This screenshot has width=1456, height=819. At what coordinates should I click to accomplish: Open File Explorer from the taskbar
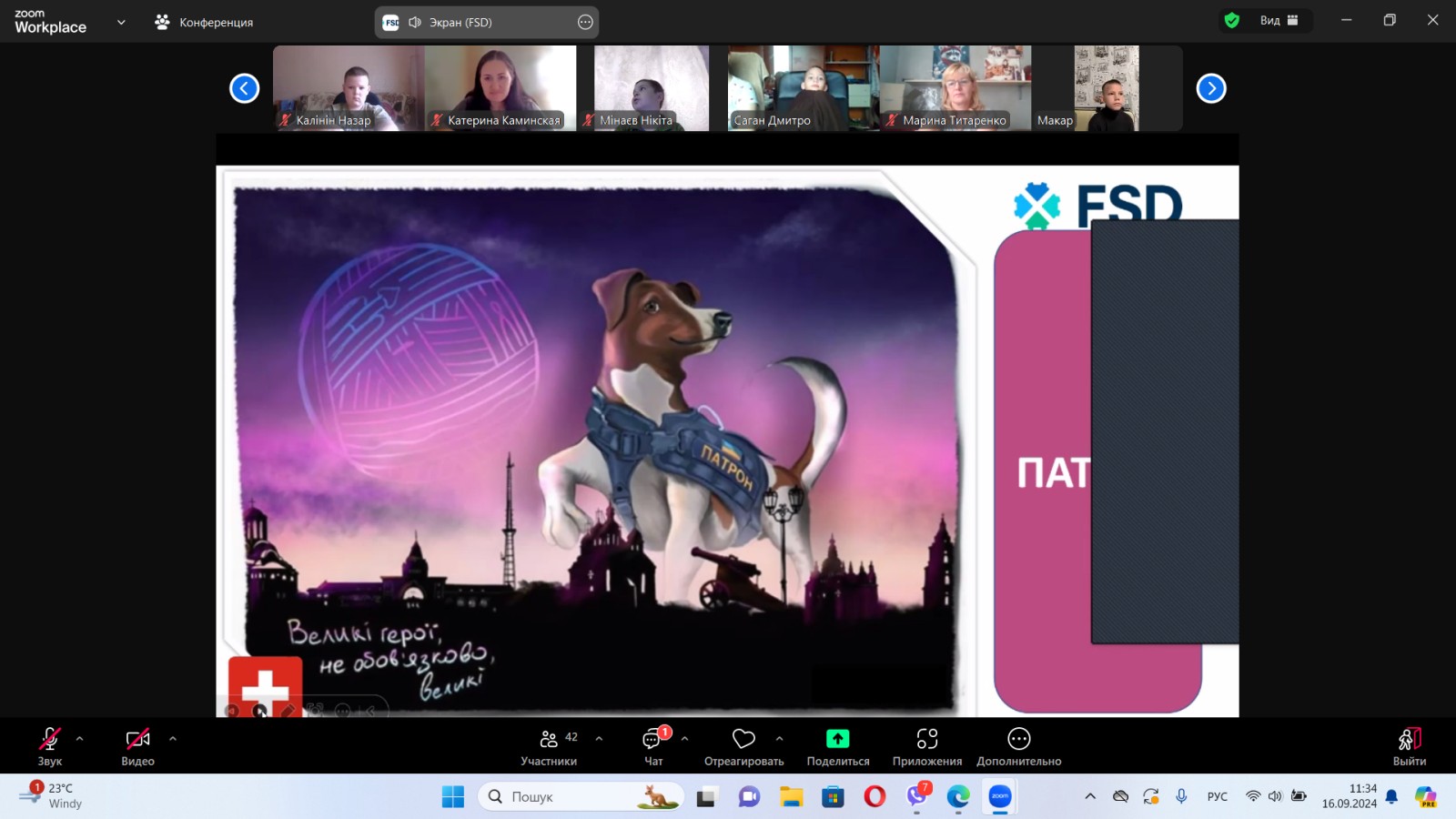(791, 797)
